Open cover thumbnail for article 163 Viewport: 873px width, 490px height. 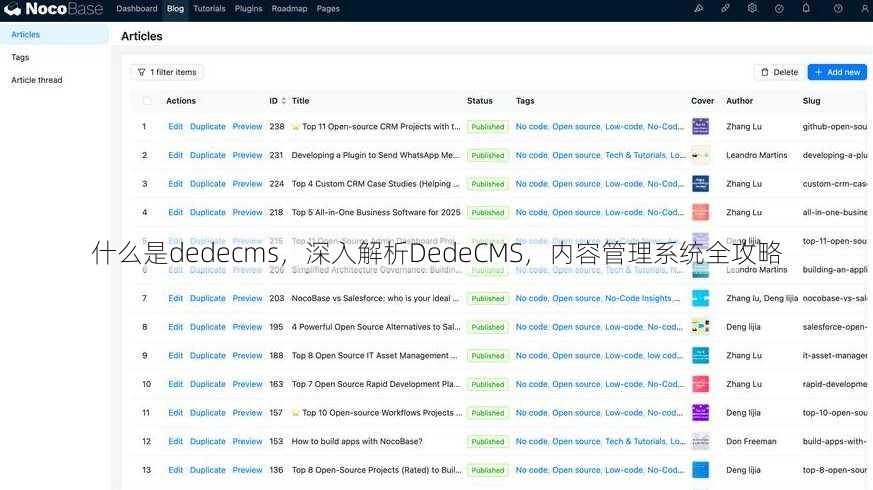click(700, 384)
